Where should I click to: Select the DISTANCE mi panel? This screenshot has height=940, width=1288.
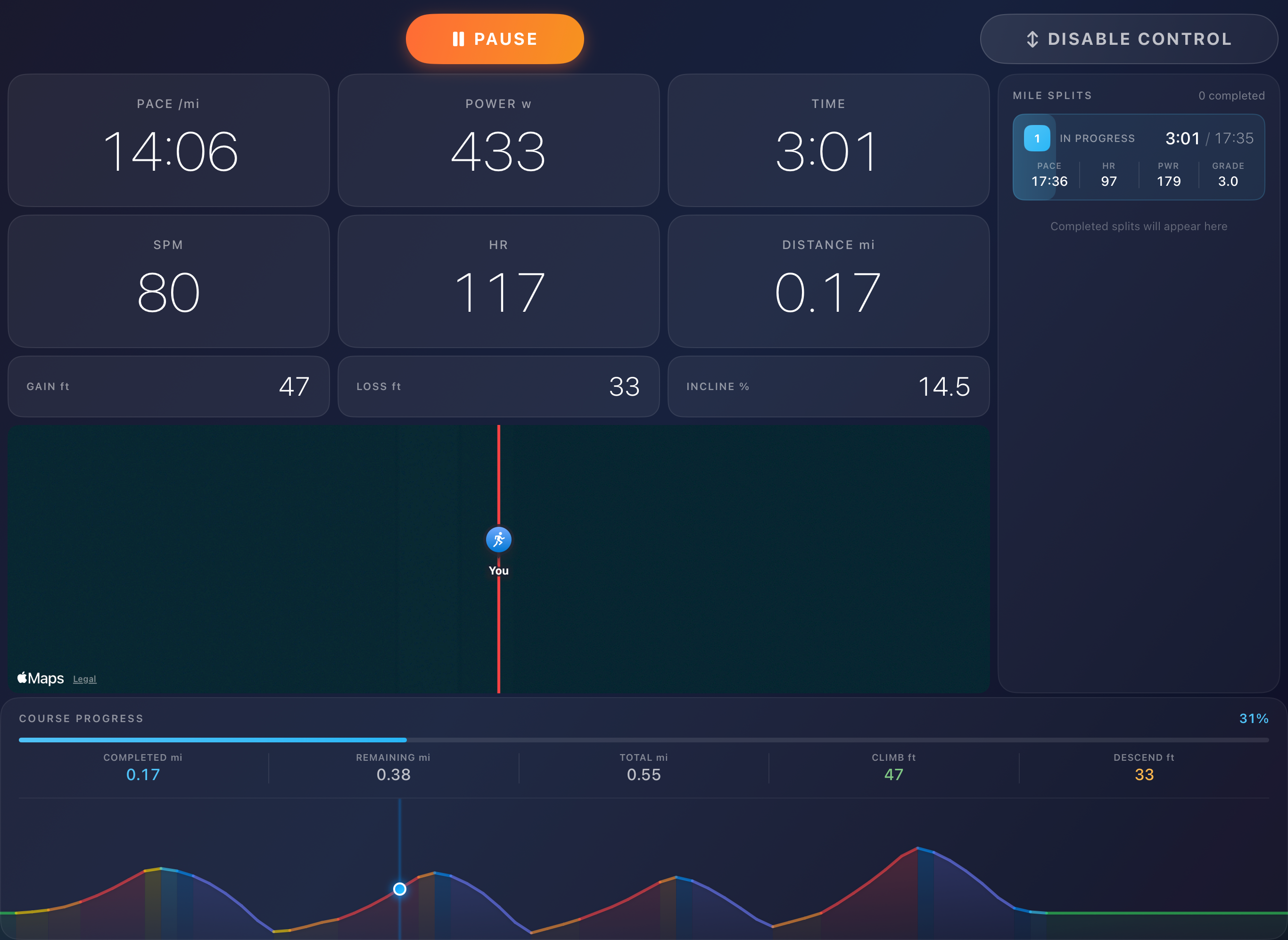(828, 282)
